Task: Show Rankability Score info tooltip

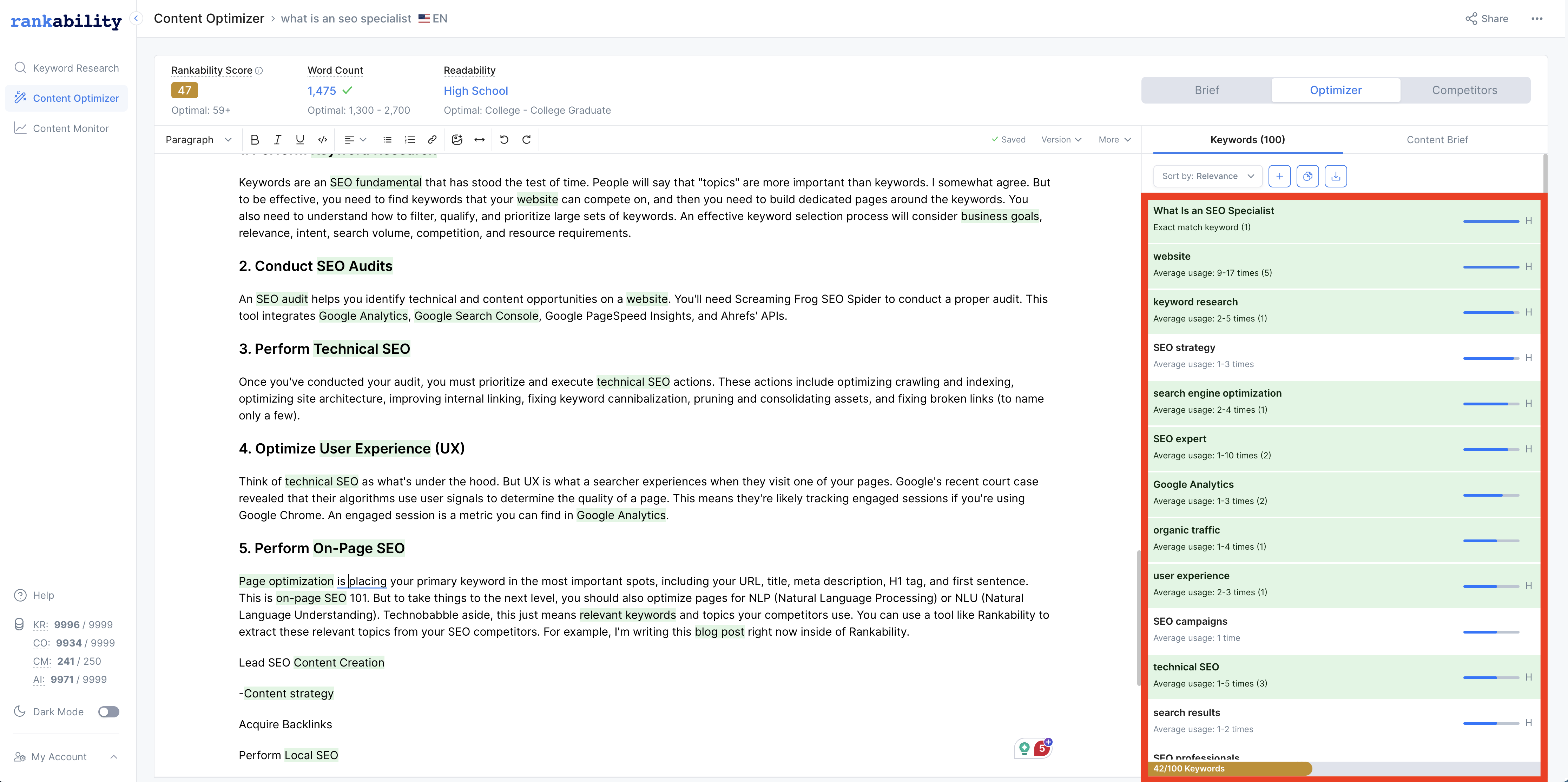Action: coord(259,71)
